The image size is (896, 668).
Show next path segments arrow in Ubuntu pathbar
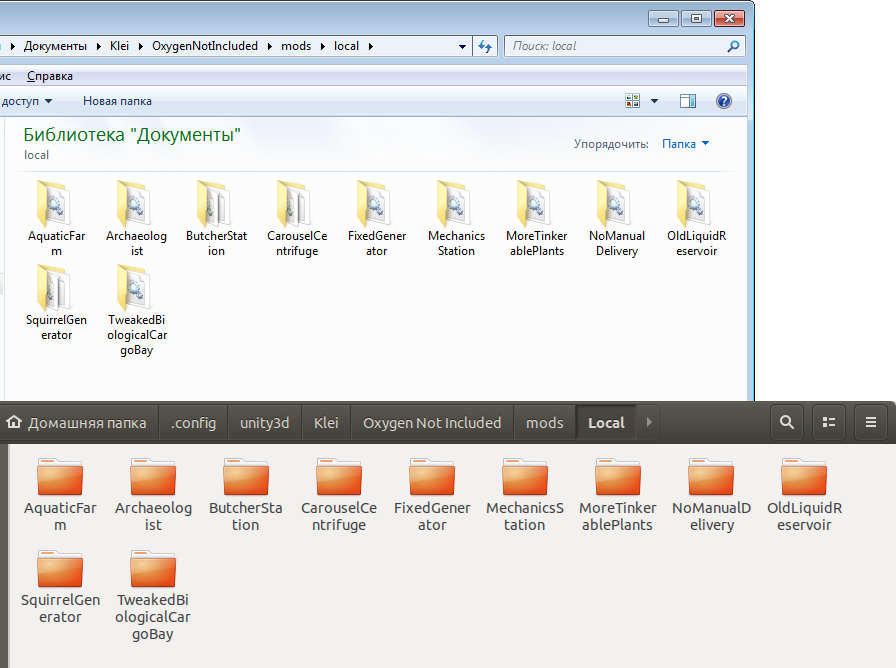(649, 422)
